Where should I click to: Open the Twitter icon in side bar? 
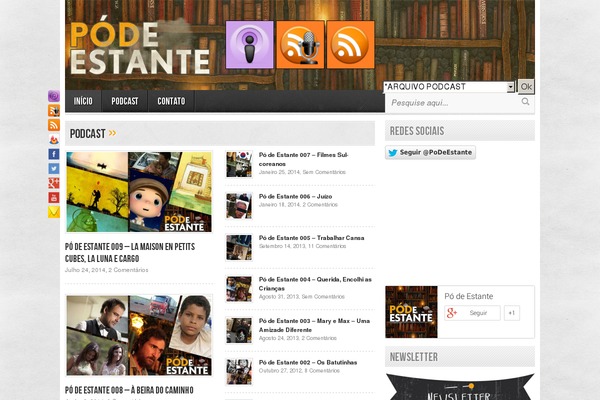[x=54, y=168]
